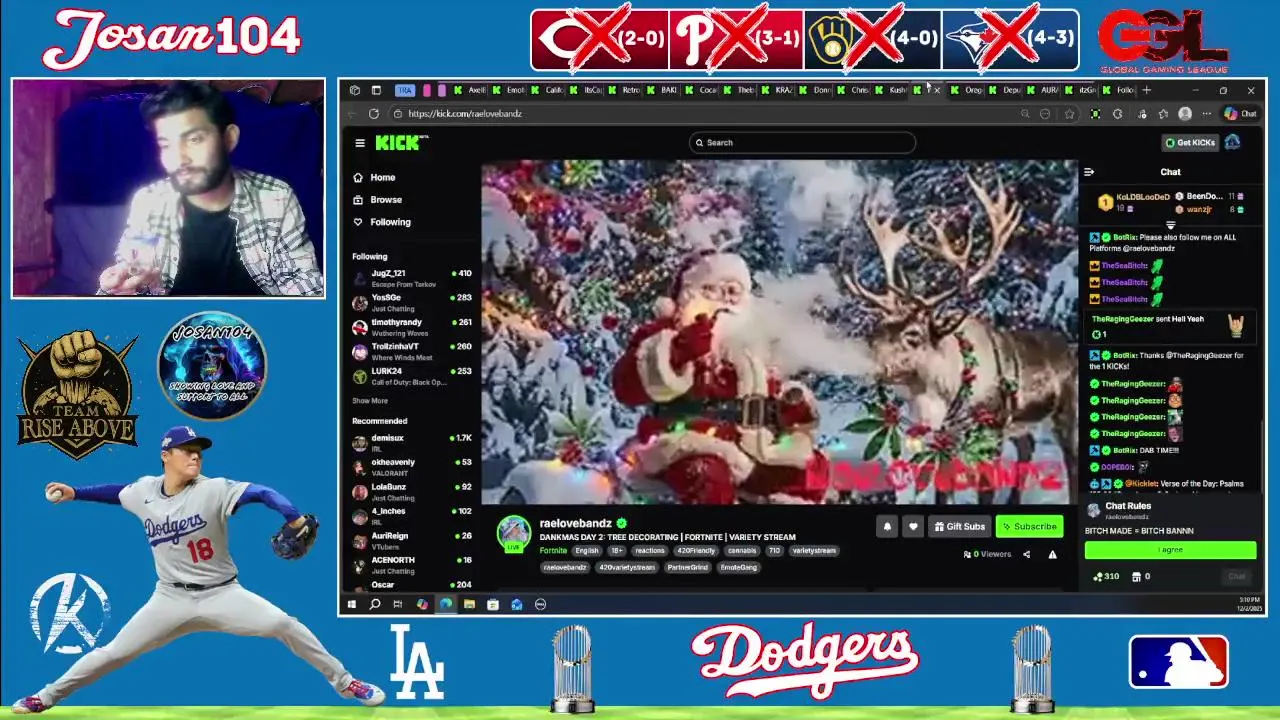Viewport: 1280px width, 720px height.
Task: Click the English tag
Action: 587,550
